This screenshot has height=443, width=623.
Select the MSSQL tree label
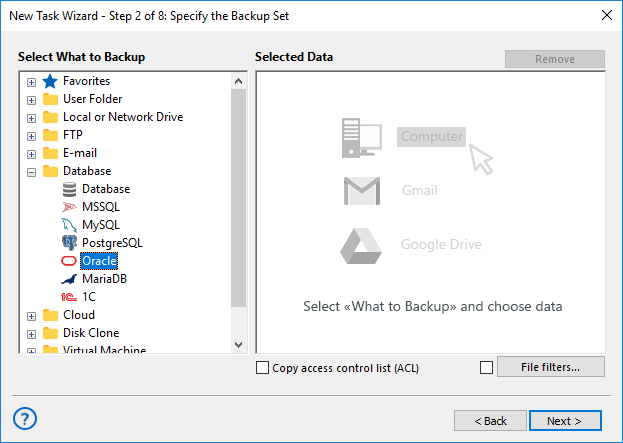click(x=101, y=207)
